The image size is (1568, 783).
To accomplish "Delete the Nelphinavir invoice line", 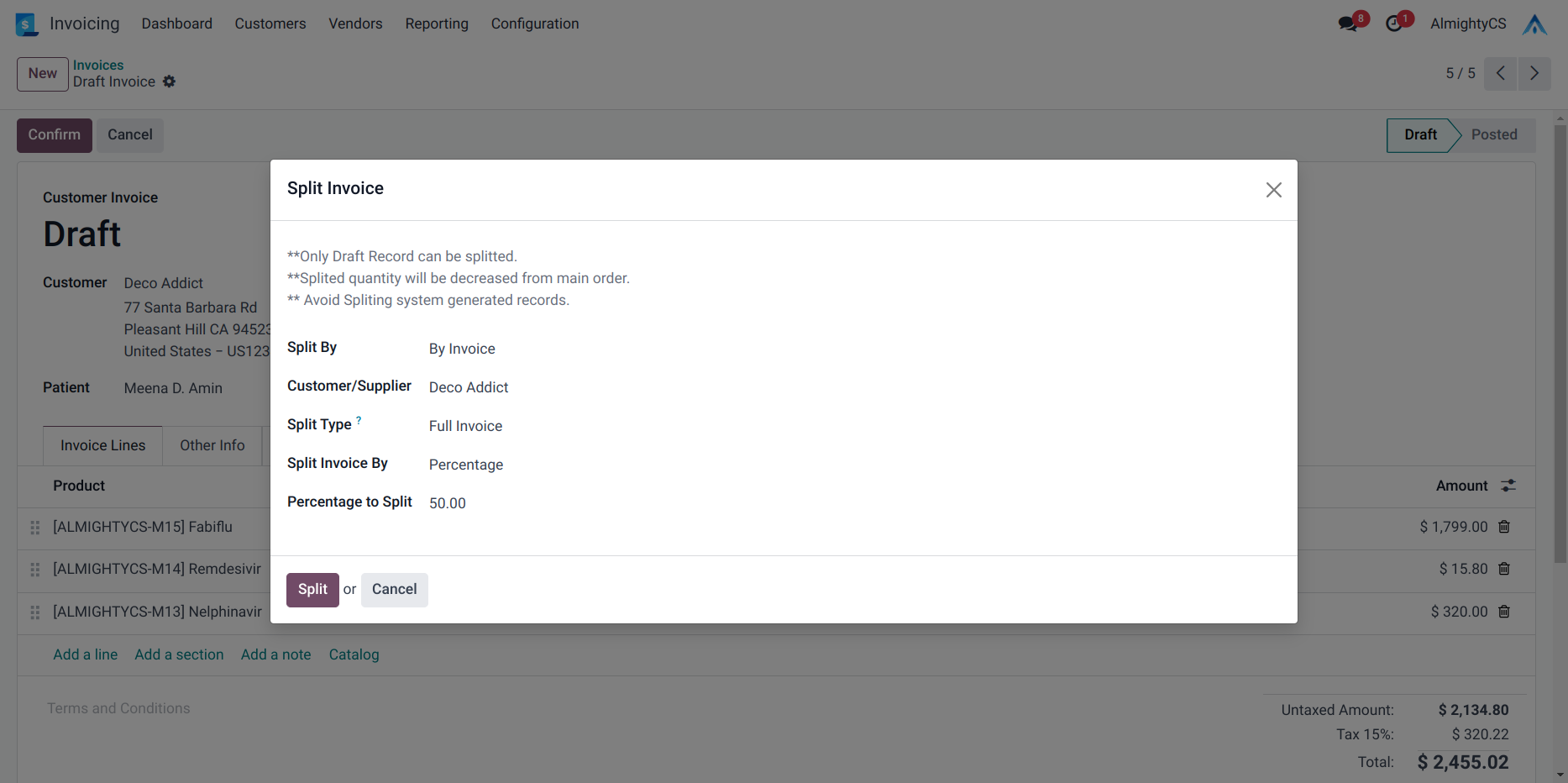I will pos(1504,612).
